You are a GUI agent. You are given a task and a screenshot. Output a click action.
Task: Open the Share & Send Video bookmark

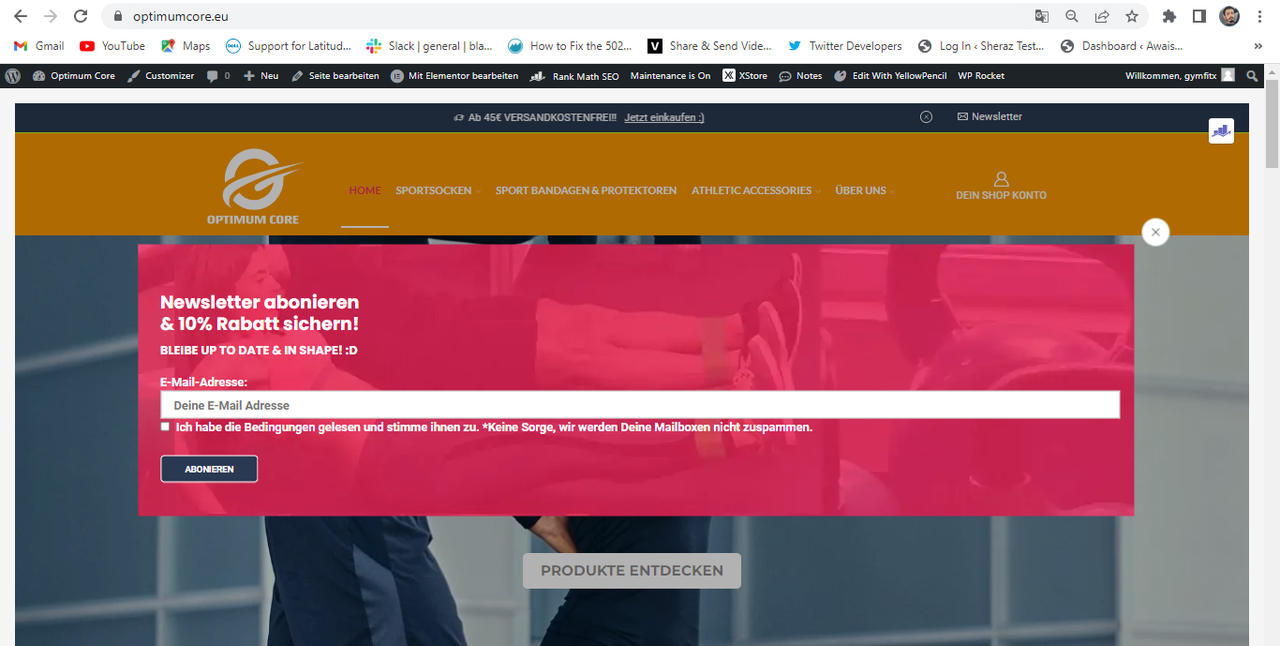coord(711,46)
